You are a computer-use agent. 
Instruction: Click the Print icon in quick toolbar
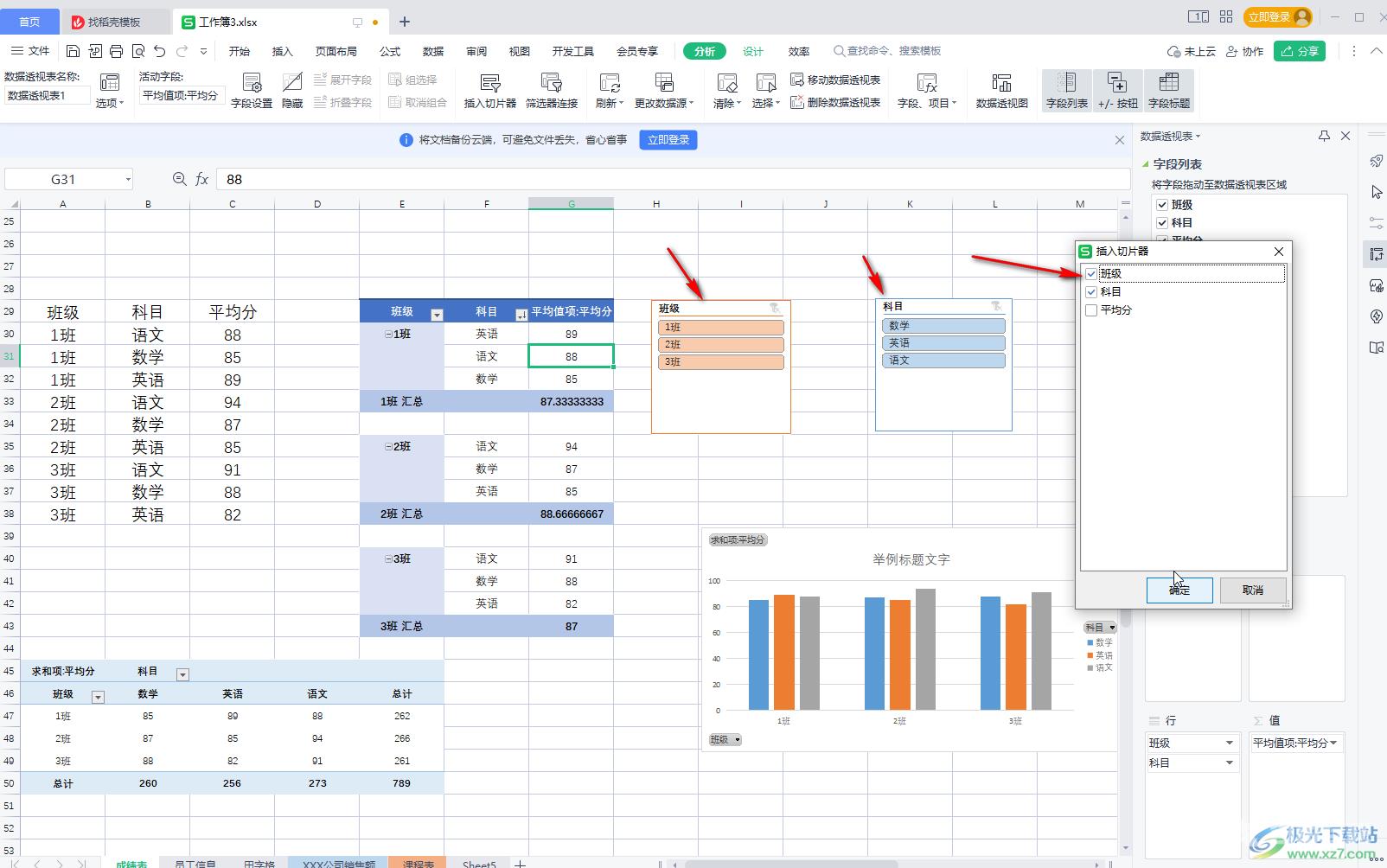pyautogui.click(x=117, y=51)
